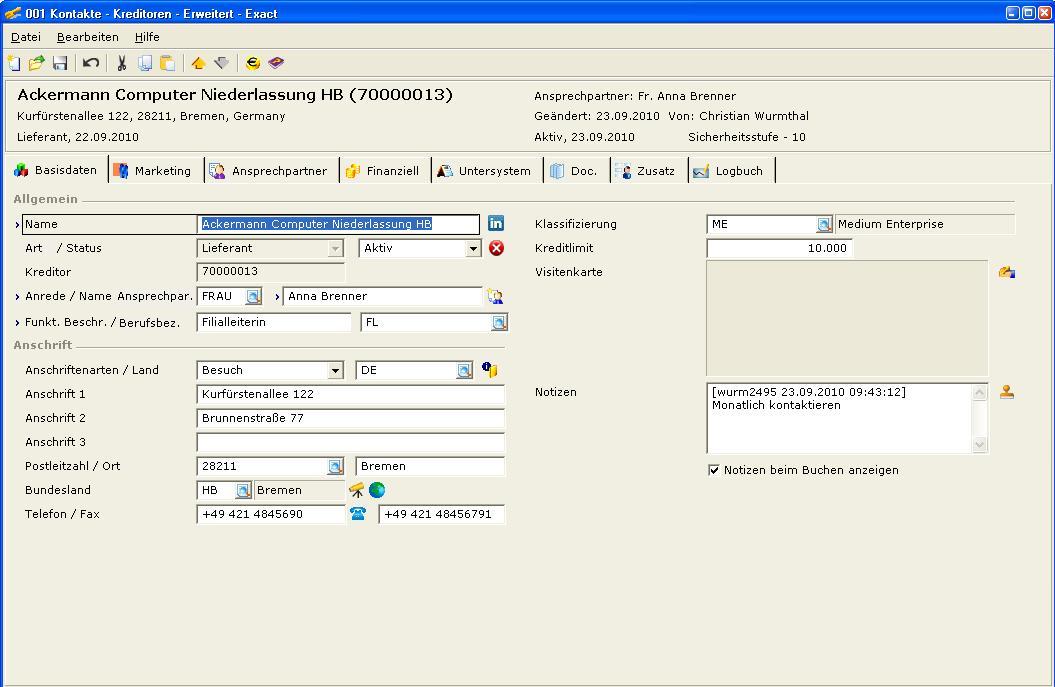Open the Lieferant type dropdown
This screenshot has width=1055, height=687.
tap(335, 249)
